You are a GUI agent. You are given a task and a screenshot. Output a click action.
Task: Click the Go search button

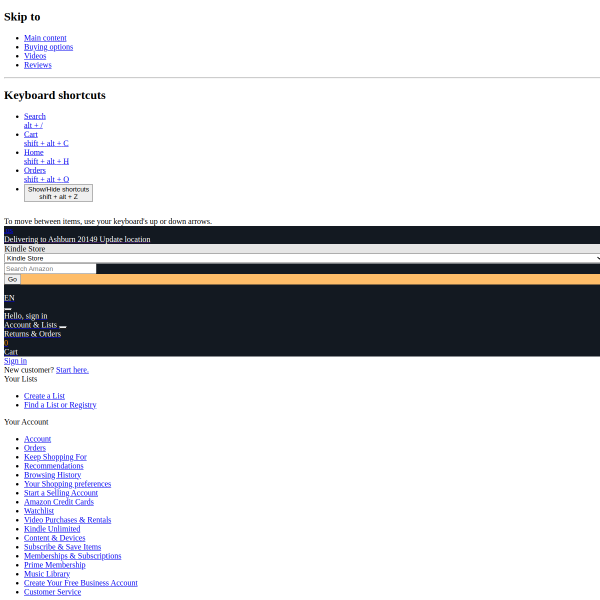(x=12, y=279)
